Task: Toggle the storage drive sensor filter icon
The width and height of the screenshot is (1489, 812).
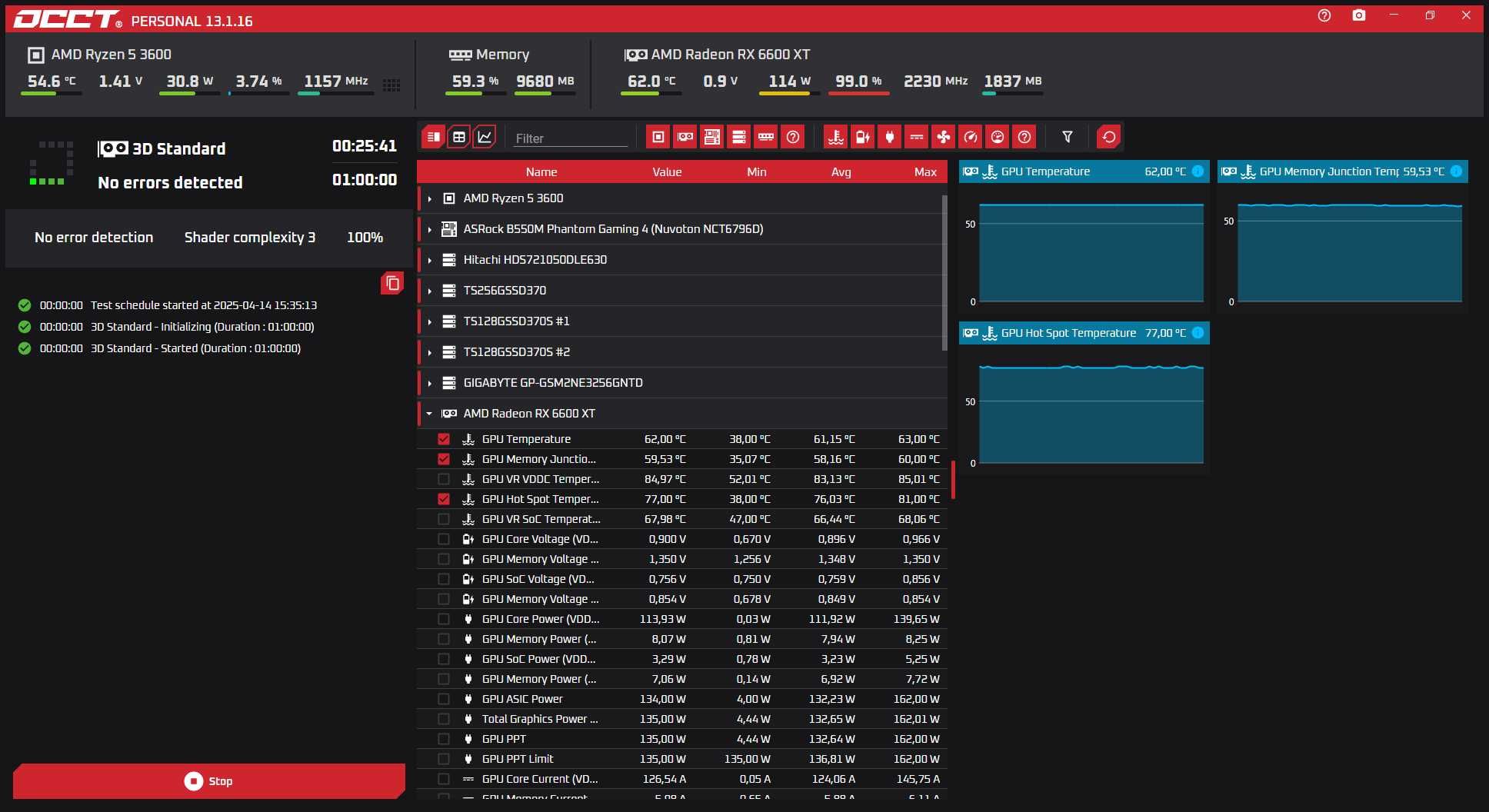Action: tap(739, 137)
